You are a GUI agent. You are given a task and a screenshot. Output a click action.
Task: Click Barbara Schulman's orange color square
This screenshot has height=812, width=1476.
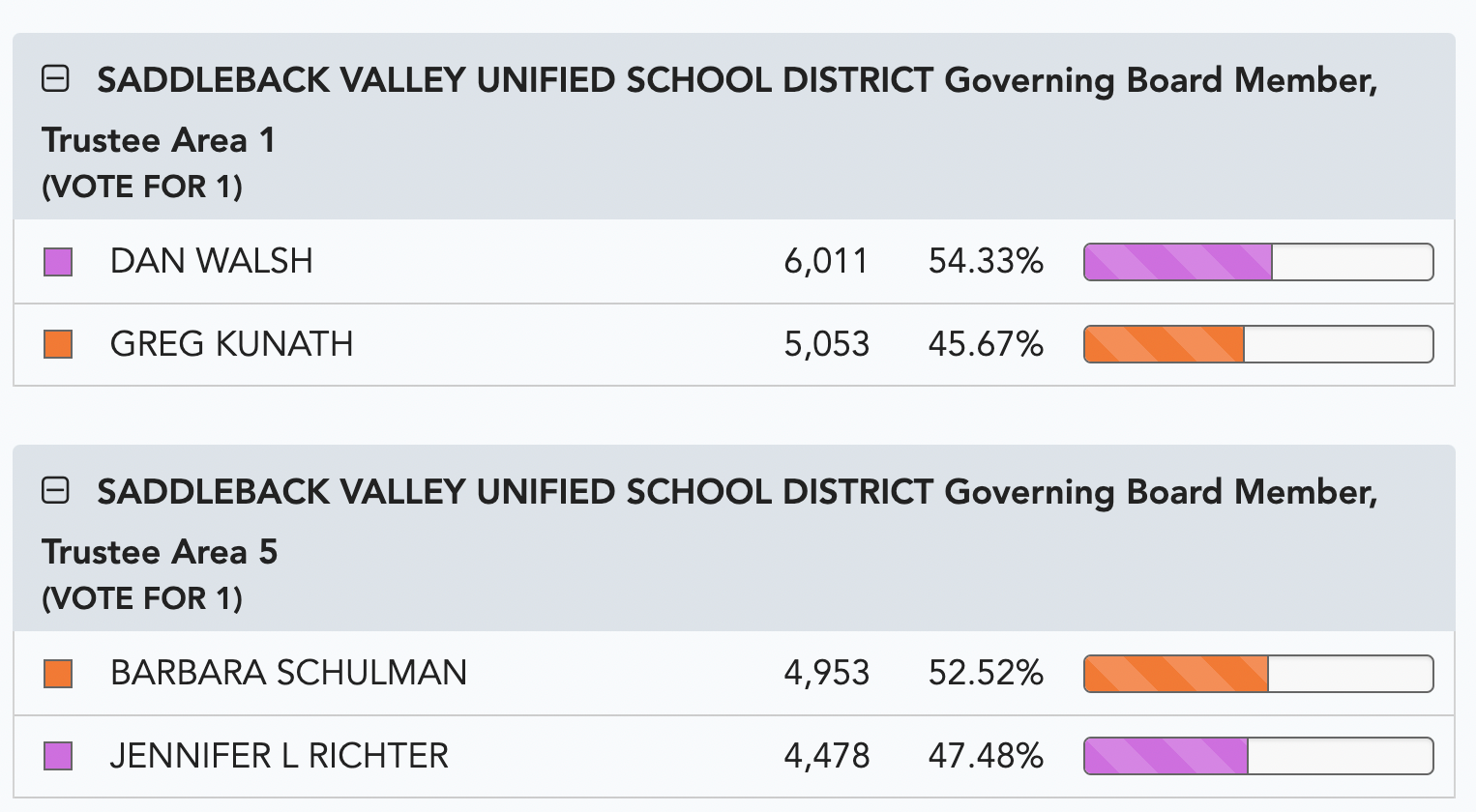coord(59,674)
